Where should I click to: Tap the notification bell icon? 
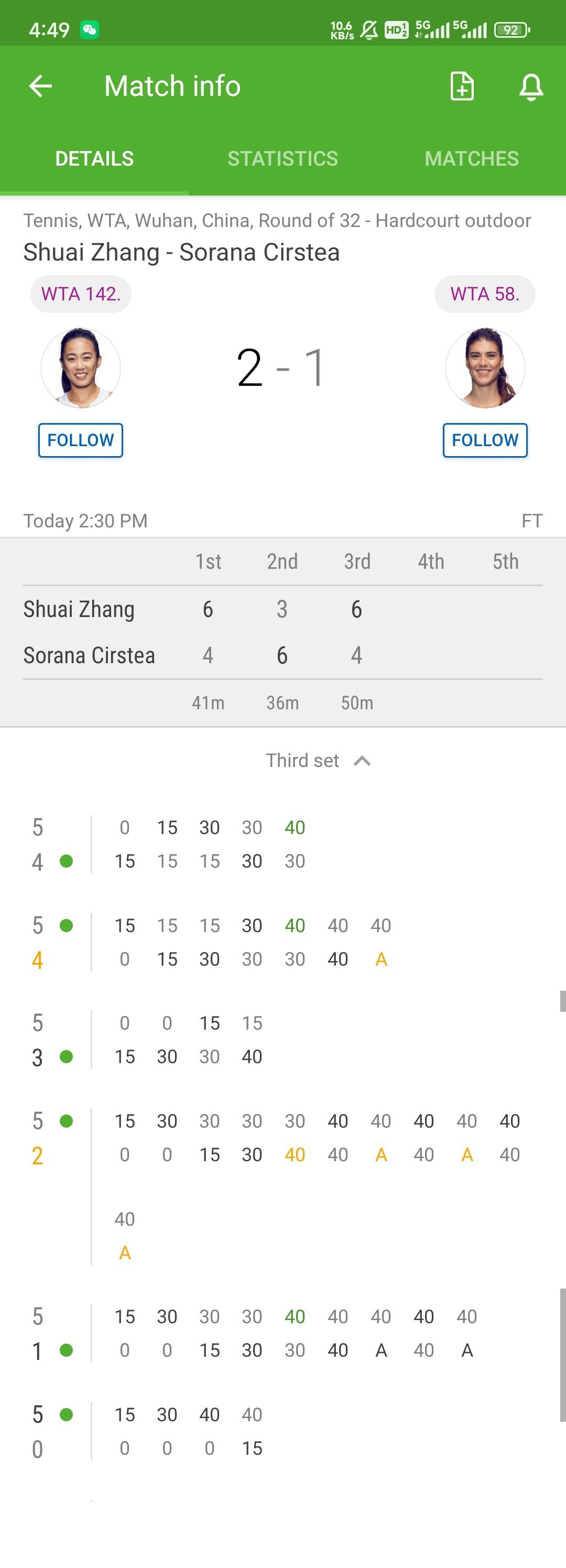(531, 86)
